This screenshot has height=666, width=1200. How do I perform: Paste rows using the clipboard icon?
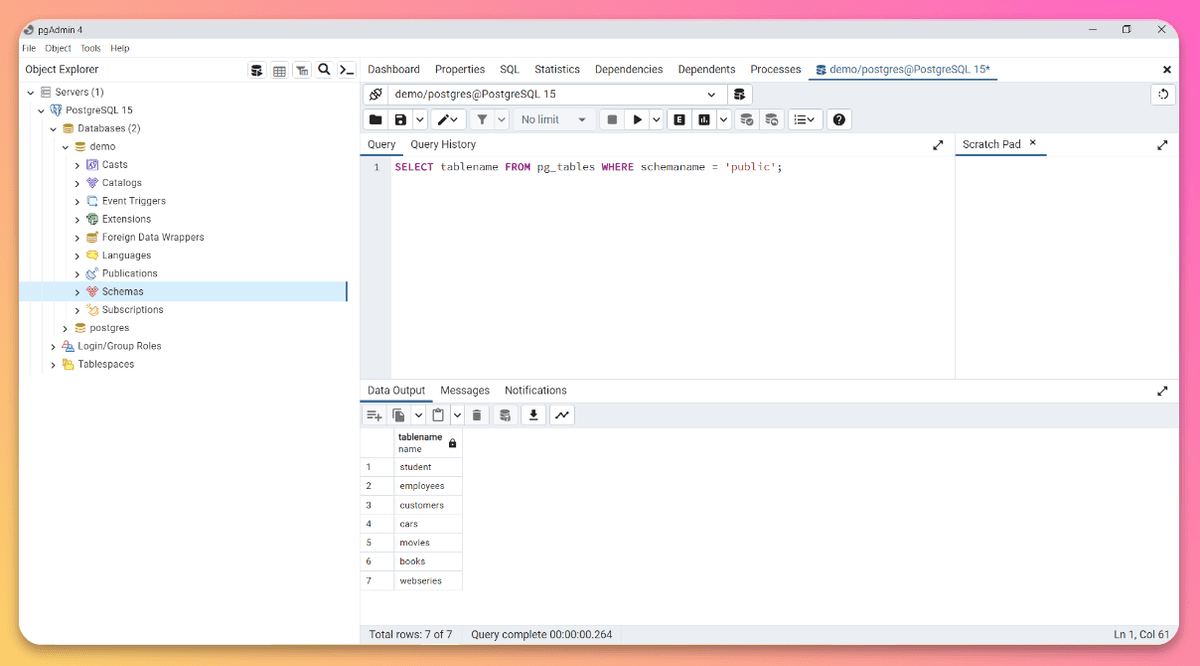[x=438, y=415]
